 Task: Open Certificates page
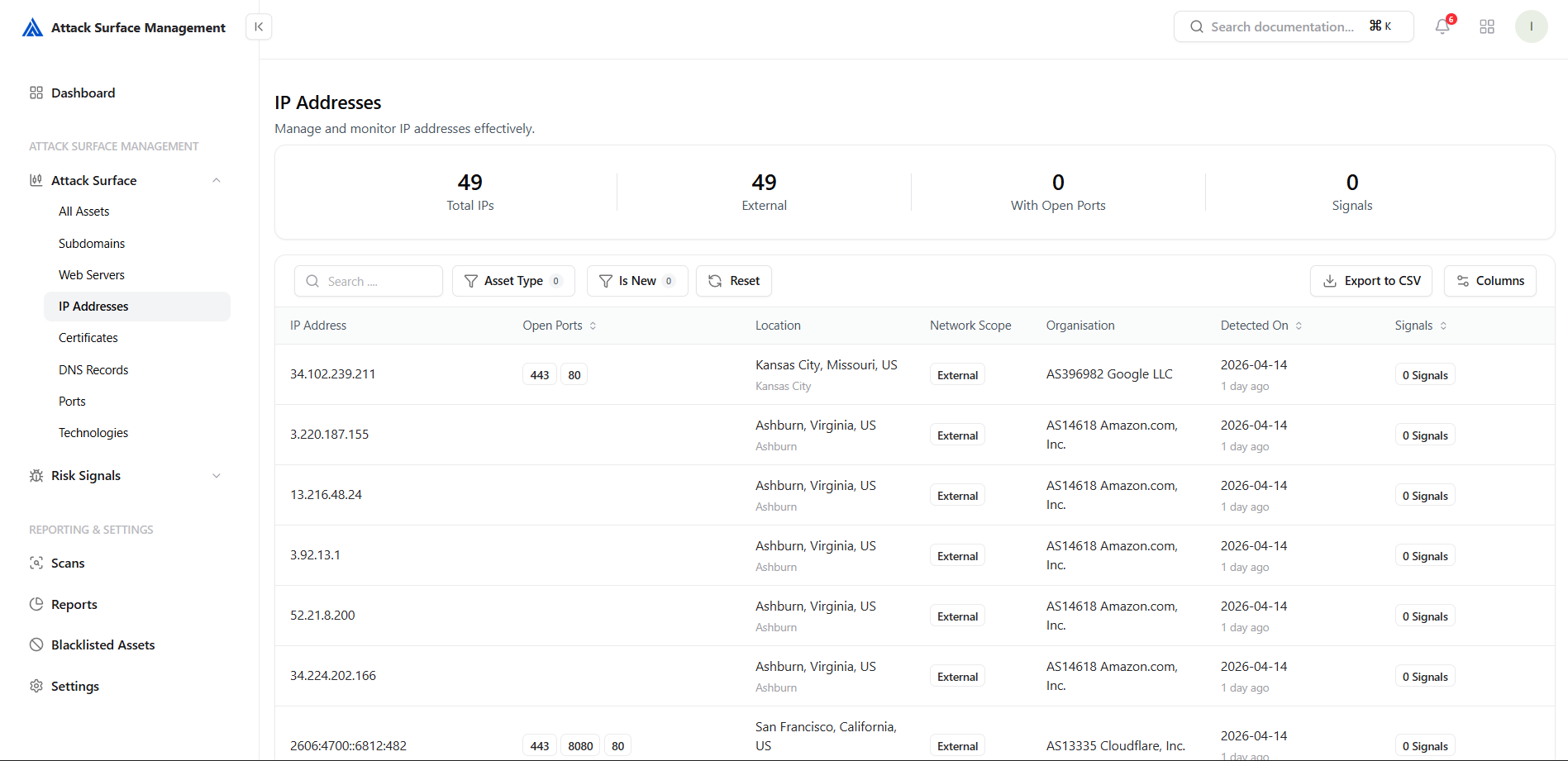point(88,338)
